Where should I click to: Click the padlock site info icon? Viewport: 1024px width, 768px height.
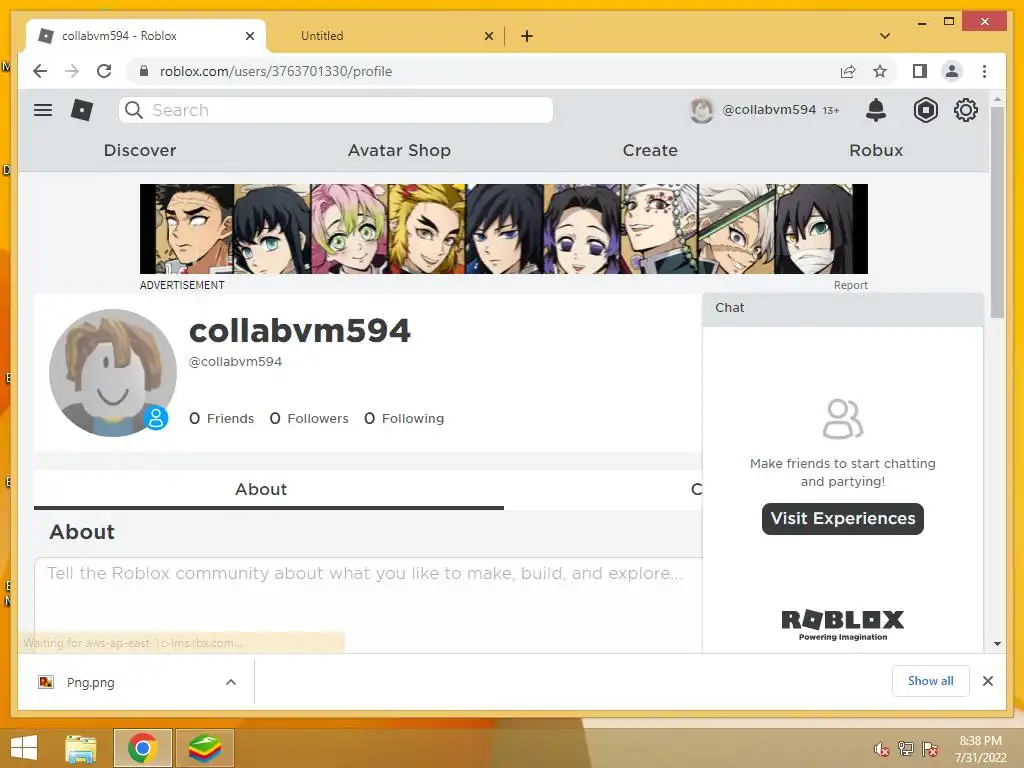144,71
